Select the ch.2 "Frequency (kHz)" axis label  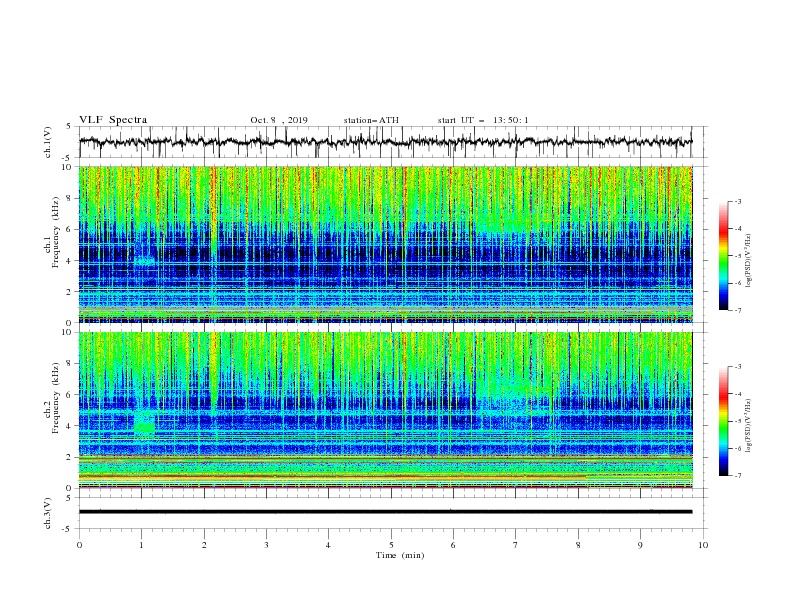[56, 398]
